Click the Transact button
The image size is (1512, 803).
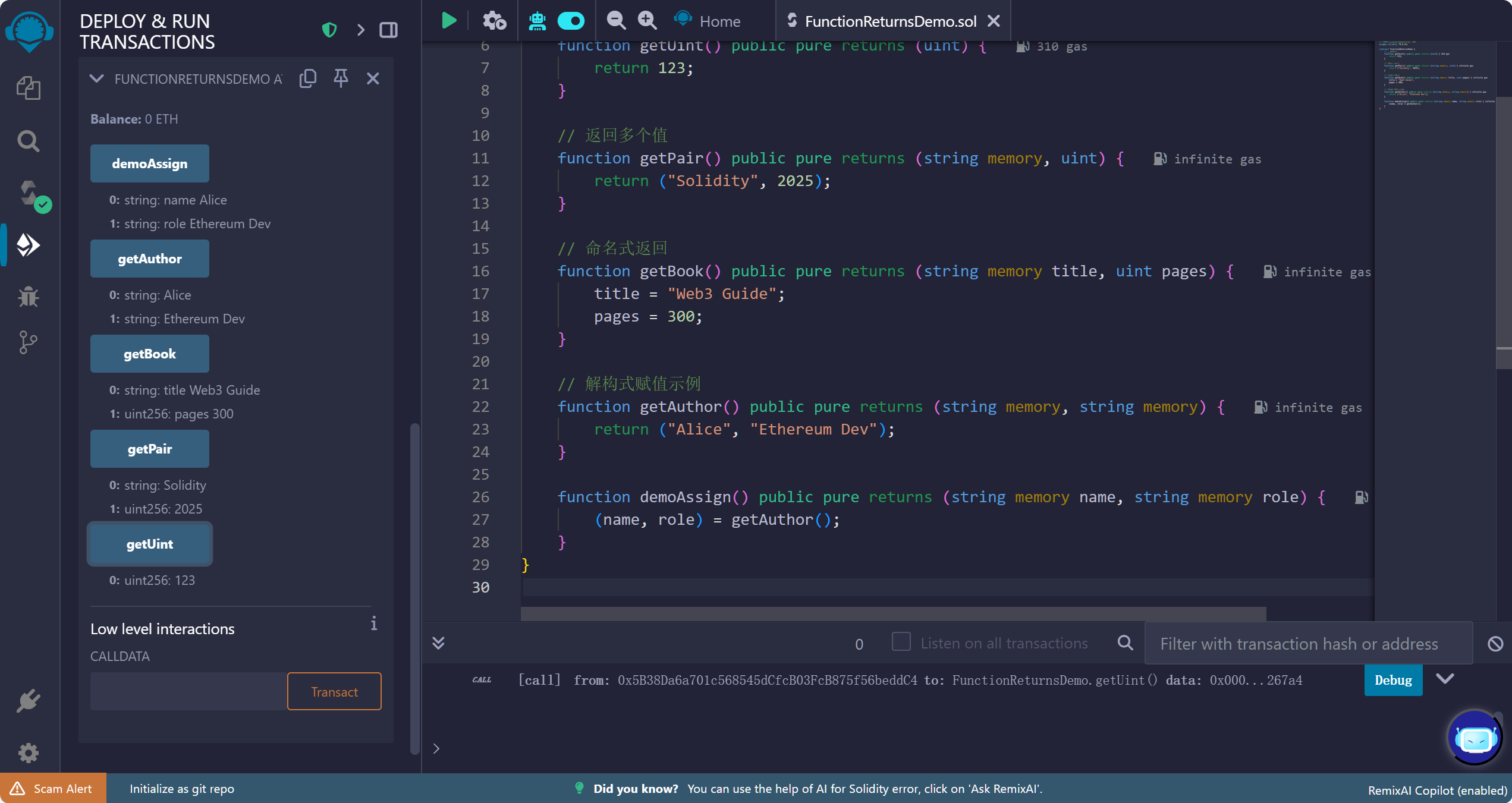point(334,691)
